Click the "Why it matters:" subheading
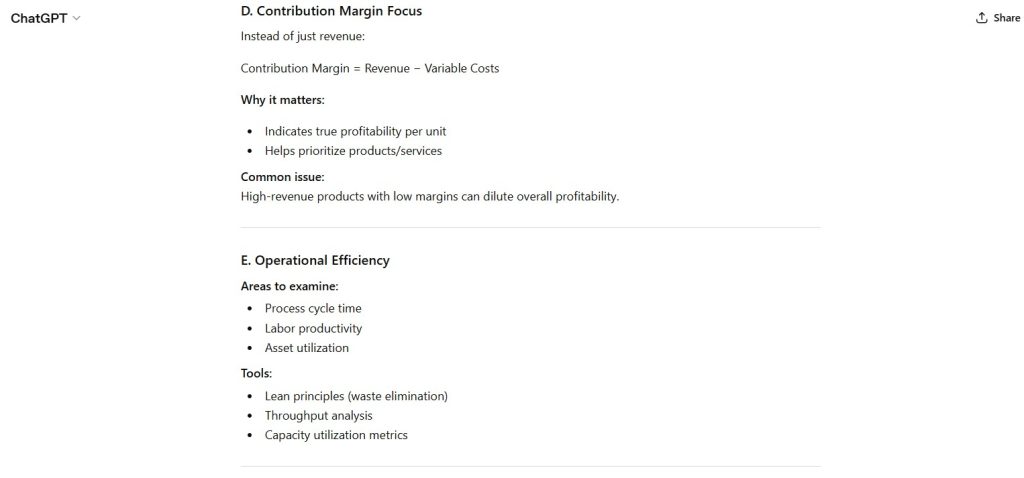This screenshot has width=1024, height=478. (282, 100)
